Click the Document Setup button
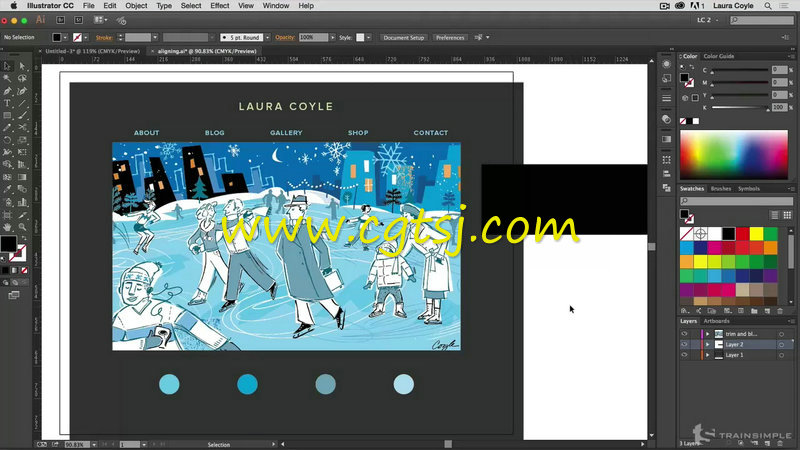800x450 pixels. click(404, 38)
